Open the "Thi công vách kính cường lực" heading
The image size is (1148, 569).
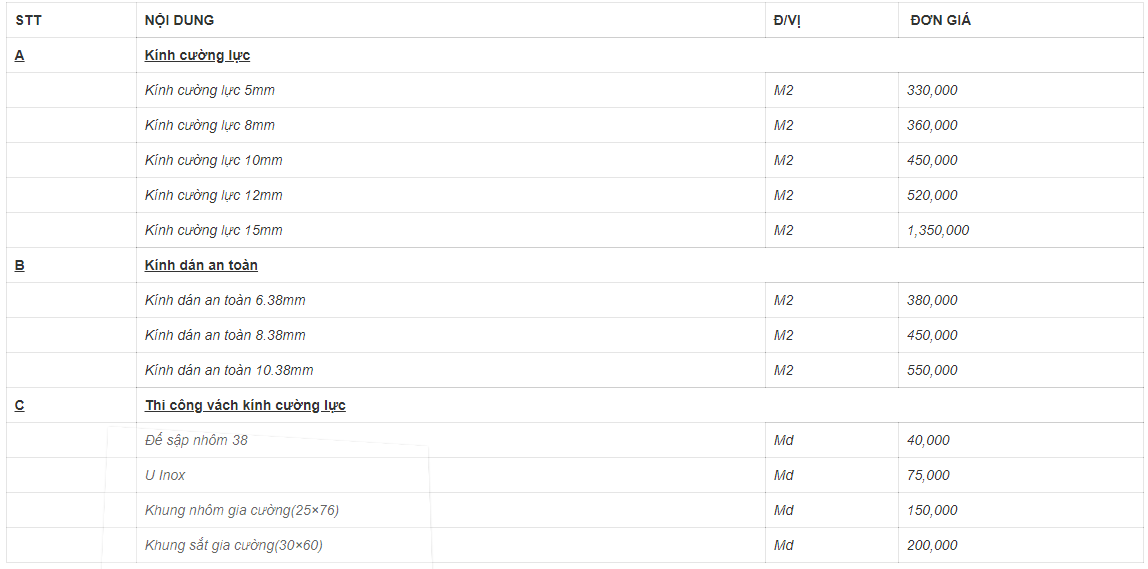coord(245,405)
